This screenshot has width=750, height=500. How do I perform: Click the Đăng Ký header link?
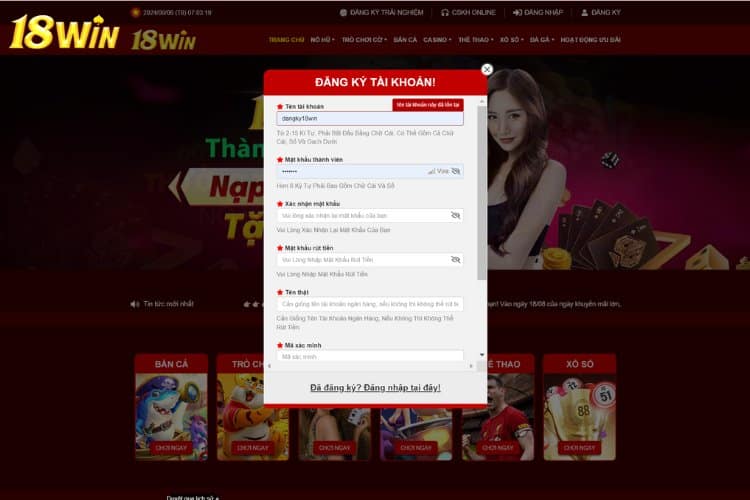coord(606,12)
